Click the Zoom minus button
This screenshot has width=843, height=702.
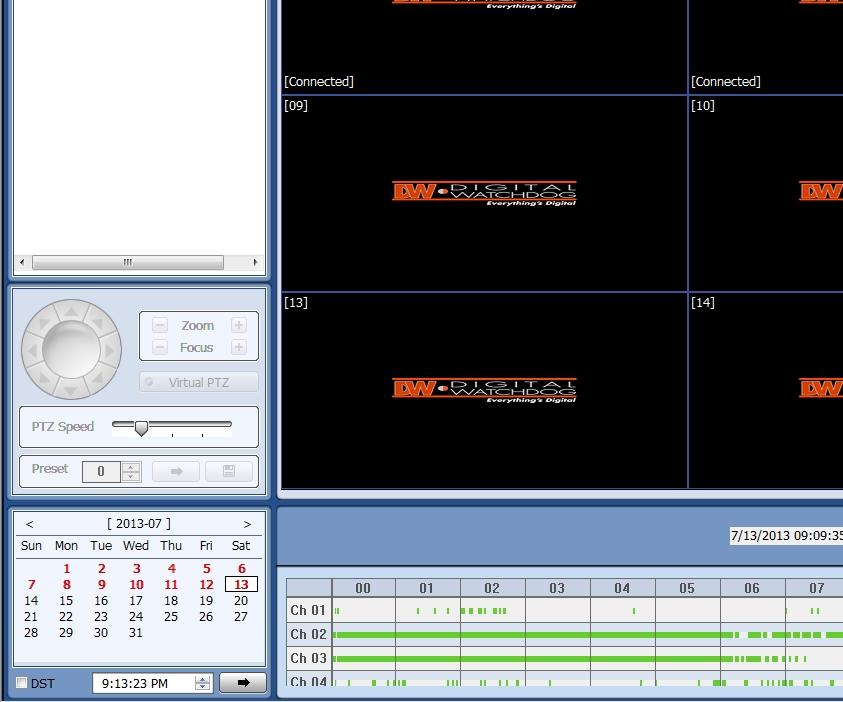click(x=160, y=325)
